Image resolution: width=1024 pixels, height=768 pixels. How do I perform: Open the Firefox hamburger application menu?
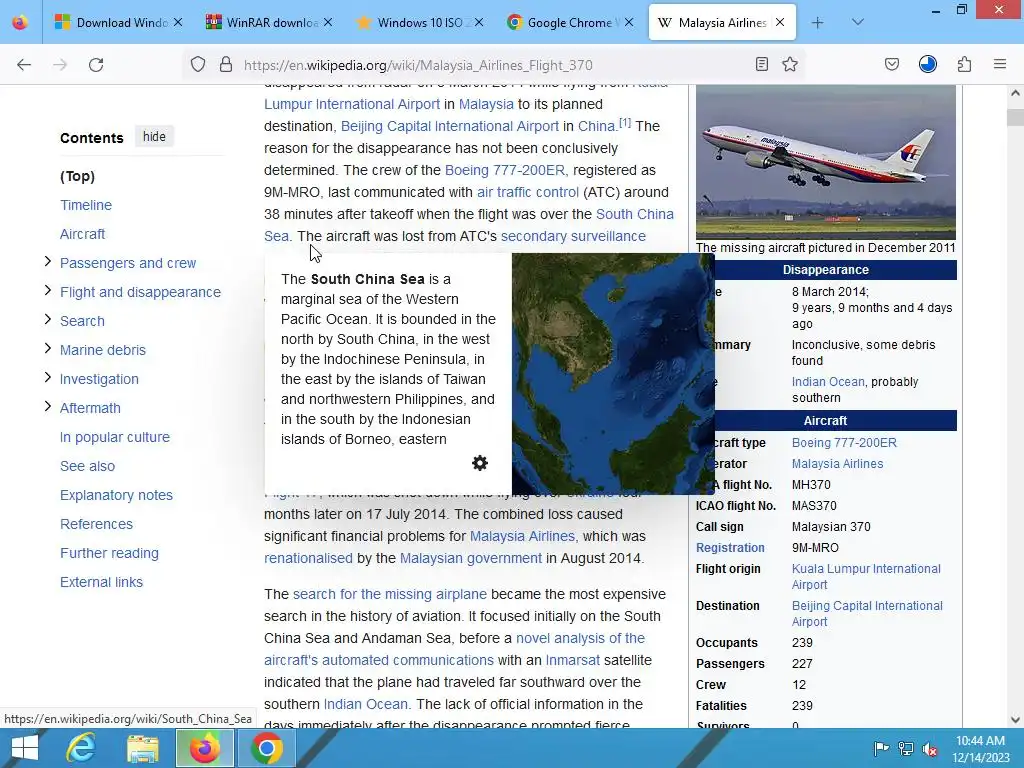click(x=1000, y=65)
